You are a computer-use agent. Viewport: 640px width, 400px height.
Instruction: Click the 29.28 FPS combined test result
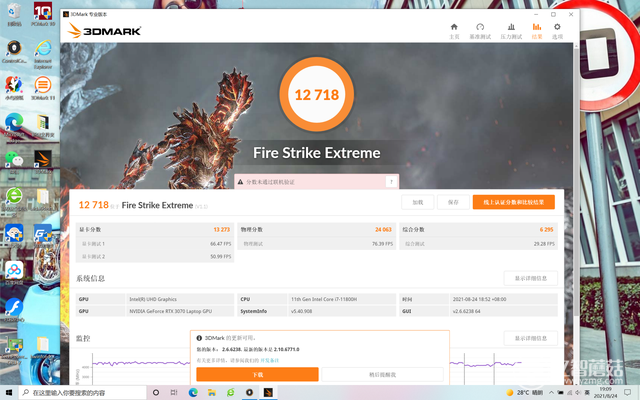(x=544, y=244)
